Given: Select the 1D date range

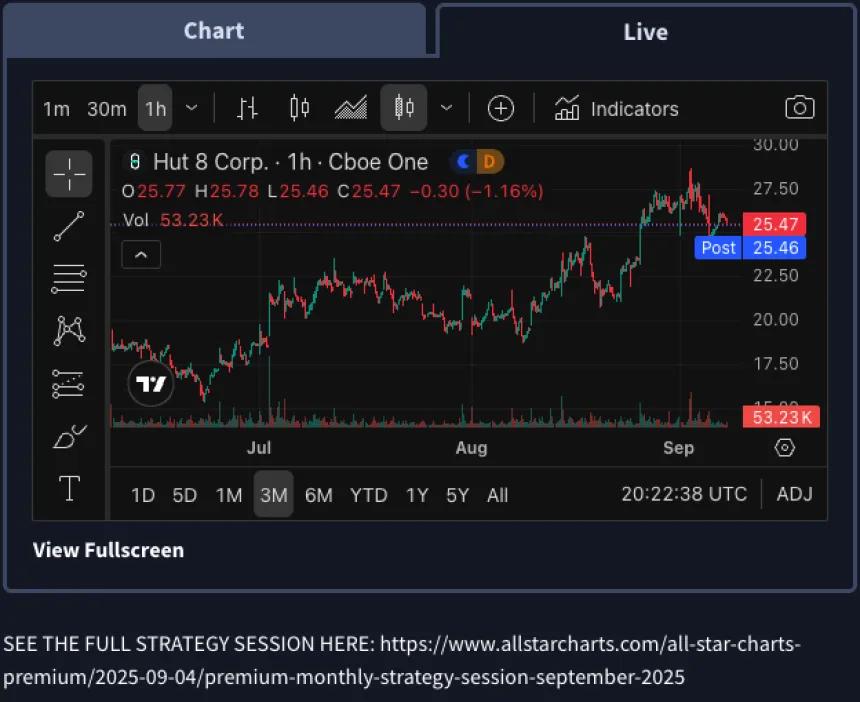Looking at the screenshot, I should tap(143, 495).
